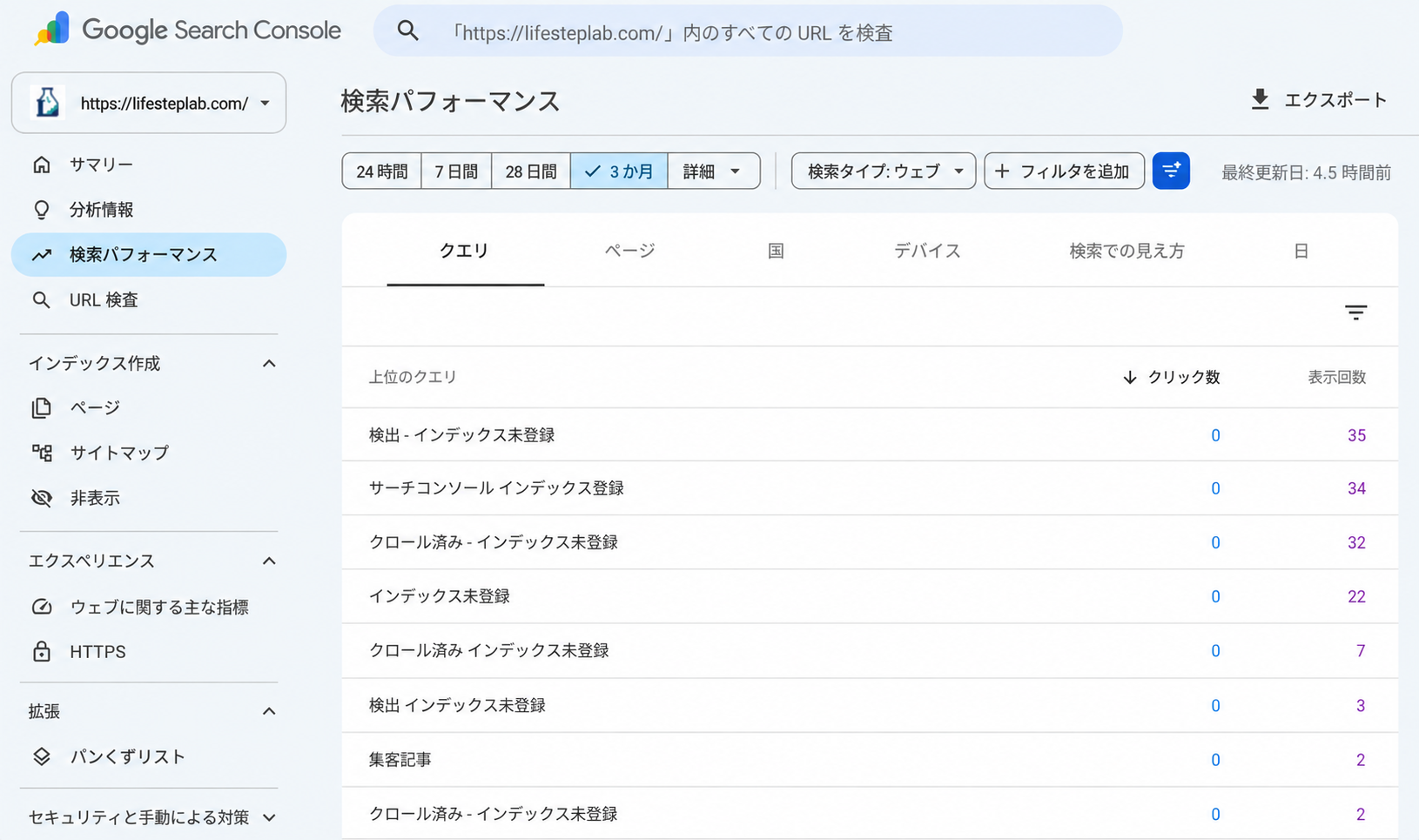Click the 非表示 crossed-eye icon
Image resolution: width=1419 pixels, height=840 pixels.
click(x=41, y=498)
